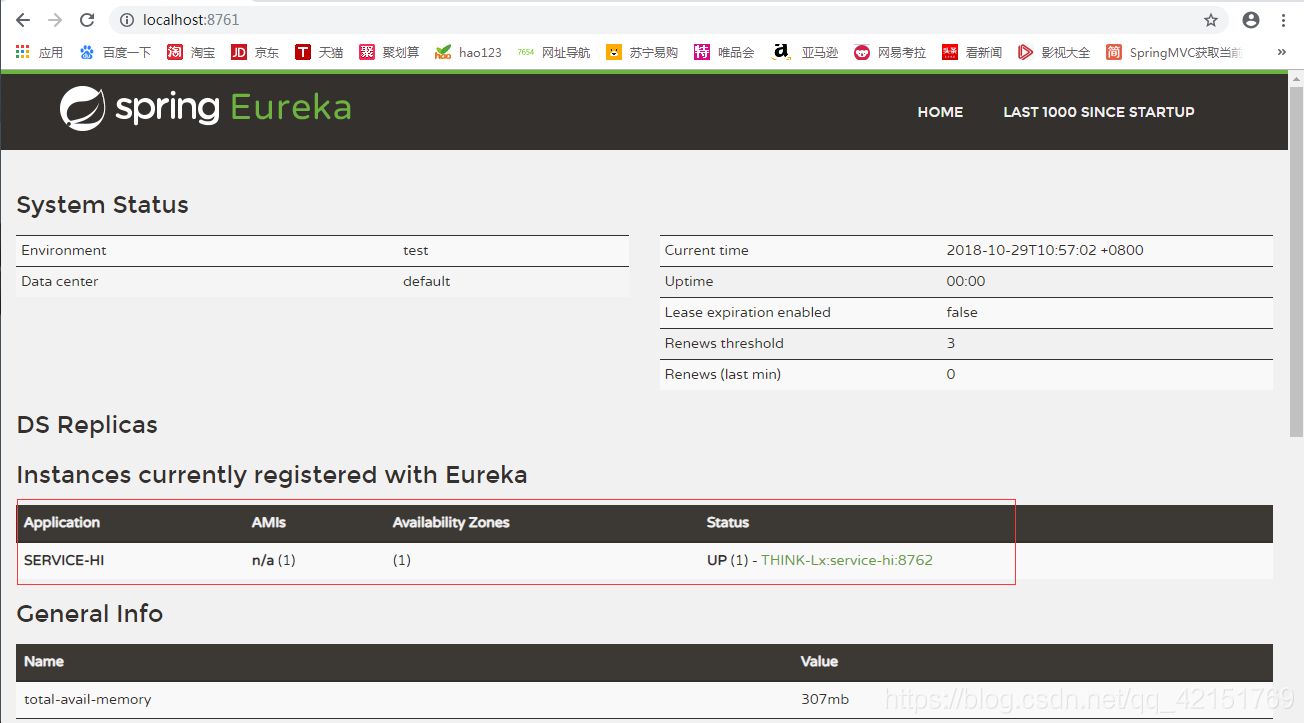Open the Chrome three-dot menu
This screenshot has height=723, width=1304.
click(1283, 20)
